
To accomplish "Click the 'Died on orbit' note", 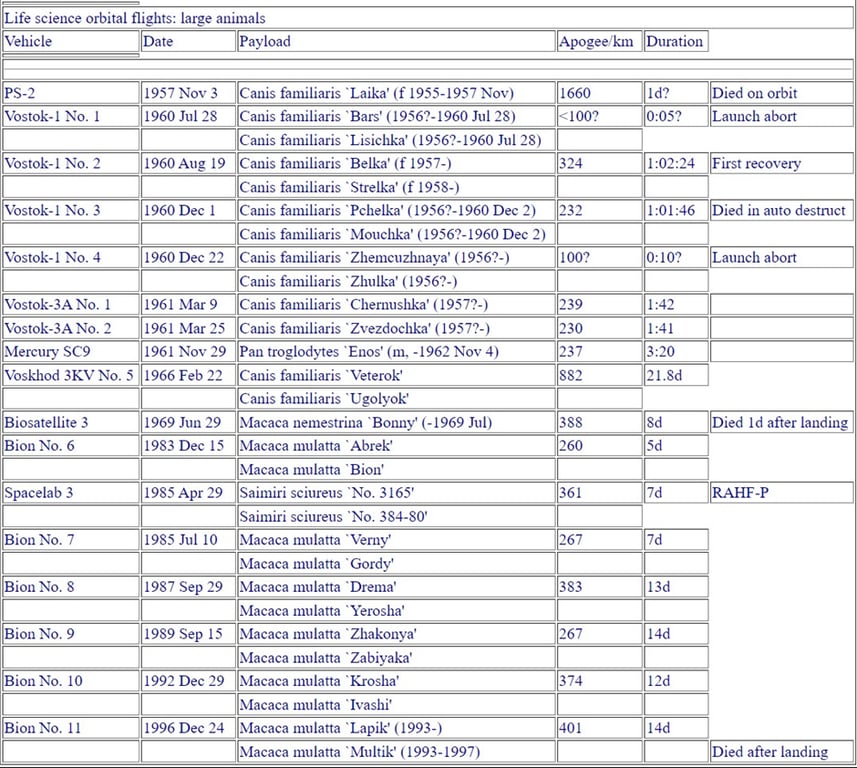I will pos(782,93).
